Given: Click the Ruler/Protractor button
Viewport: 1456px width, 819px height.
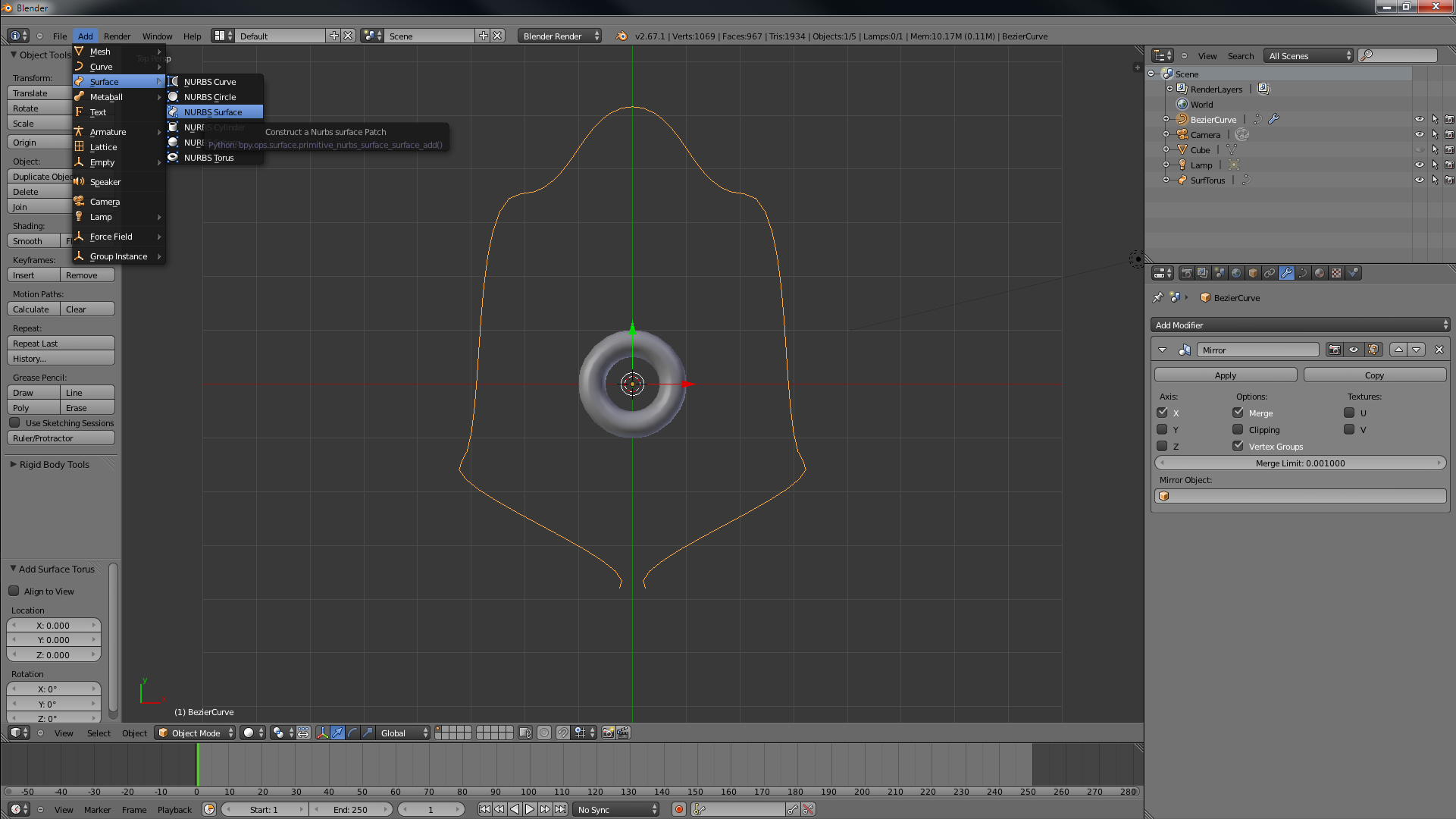Looking at the screenshot, I should 61,438.
